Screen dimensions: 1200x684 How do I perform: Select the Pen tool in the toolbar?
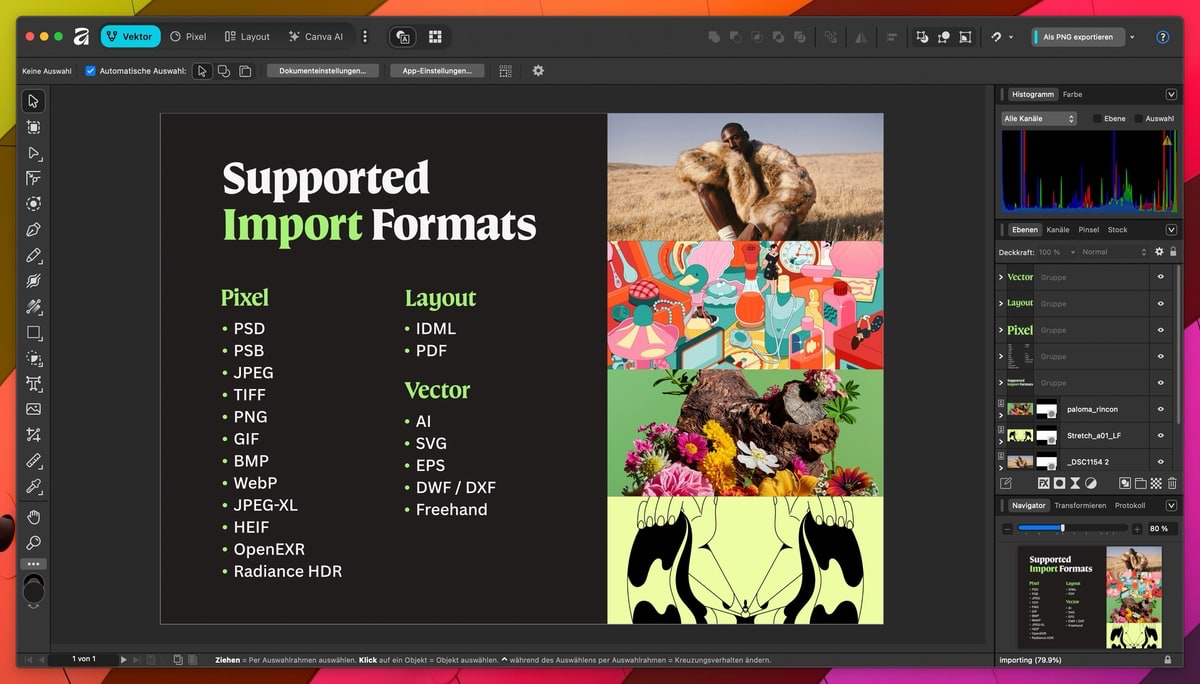33,229
